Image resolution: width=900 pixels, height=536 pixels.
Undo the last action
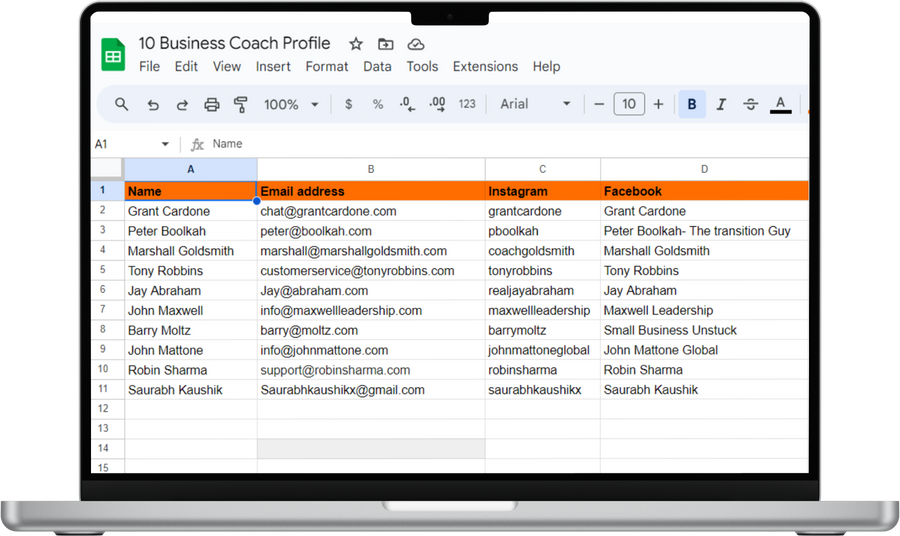(x=153, y=104)
